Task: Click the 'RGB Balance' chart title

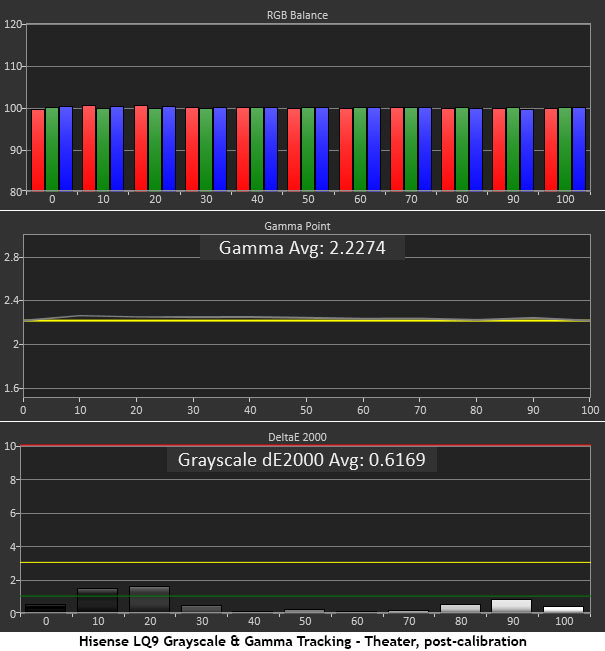Action: click(x=297, y=15)
